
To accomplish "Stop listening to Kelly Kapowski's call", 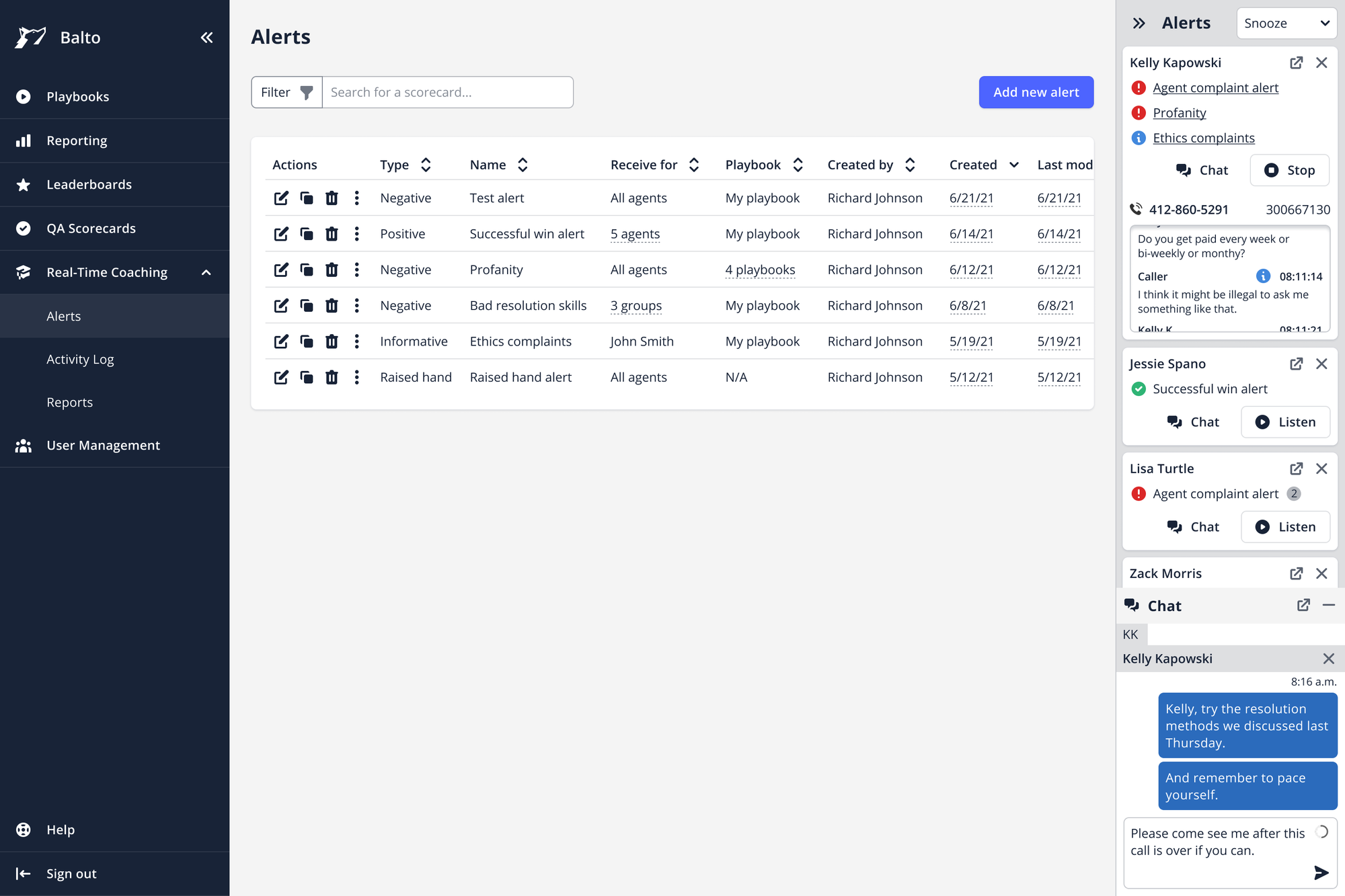I will [1289, 170].
